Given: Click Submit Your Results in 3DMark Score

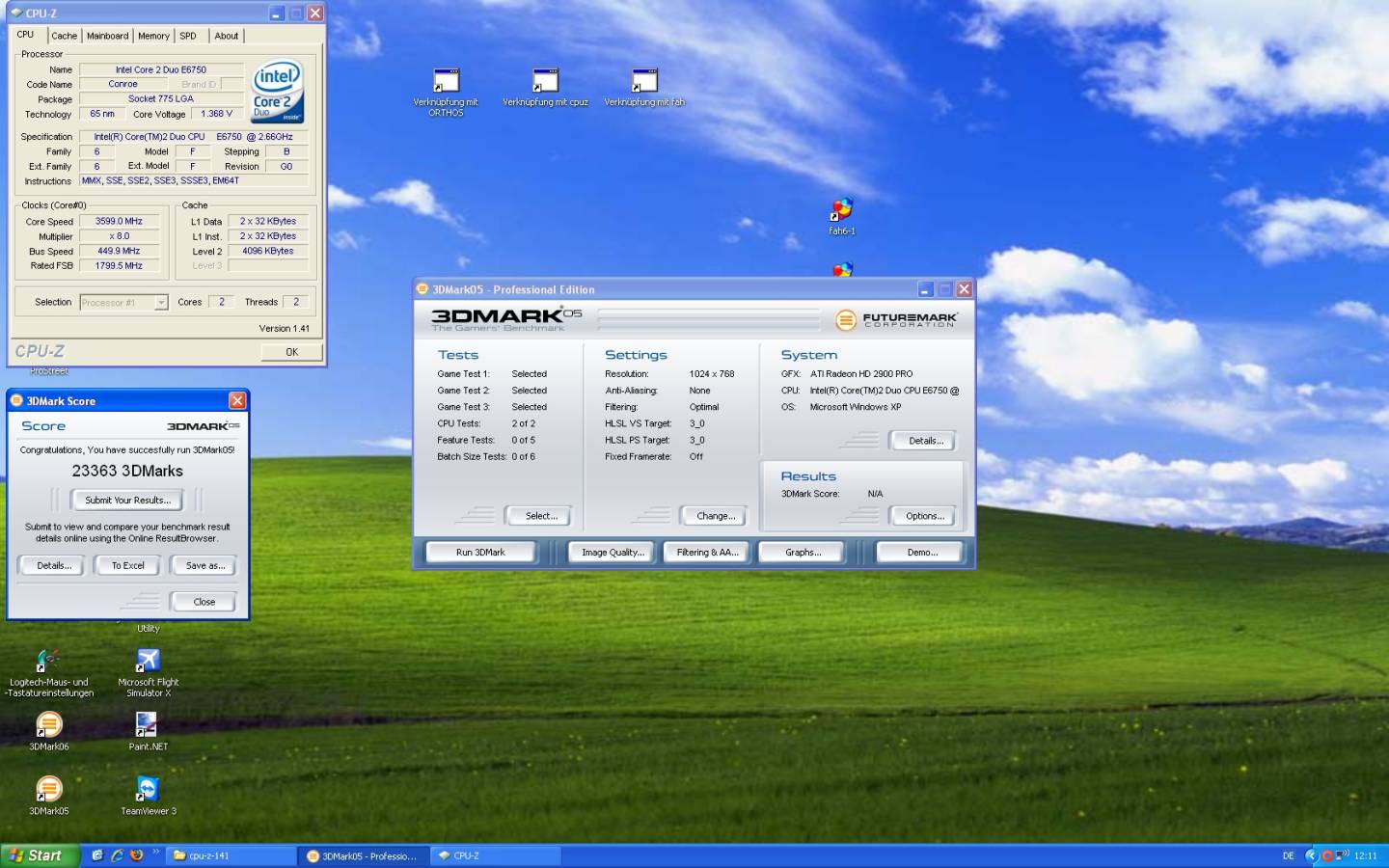Looking at the screenshot, I should tap(127, 500).
